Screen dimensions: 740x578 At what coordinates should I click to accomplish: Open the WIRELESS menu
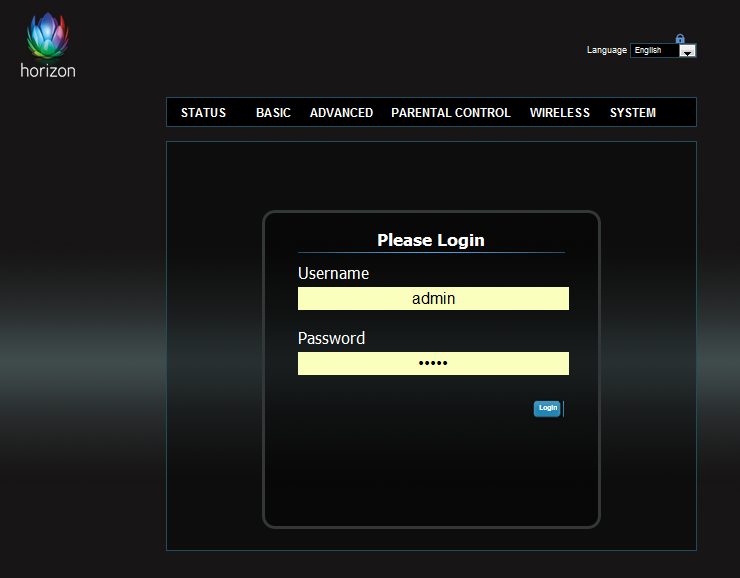(x=560, y=113)
